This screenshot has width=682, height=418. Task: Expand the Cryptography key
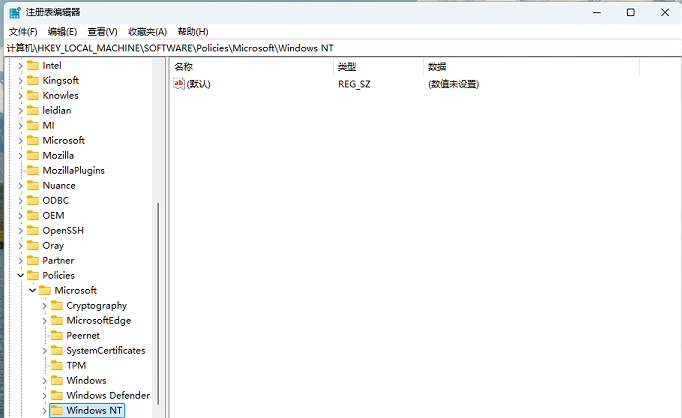pyautogui.click(x=44, y=306)
